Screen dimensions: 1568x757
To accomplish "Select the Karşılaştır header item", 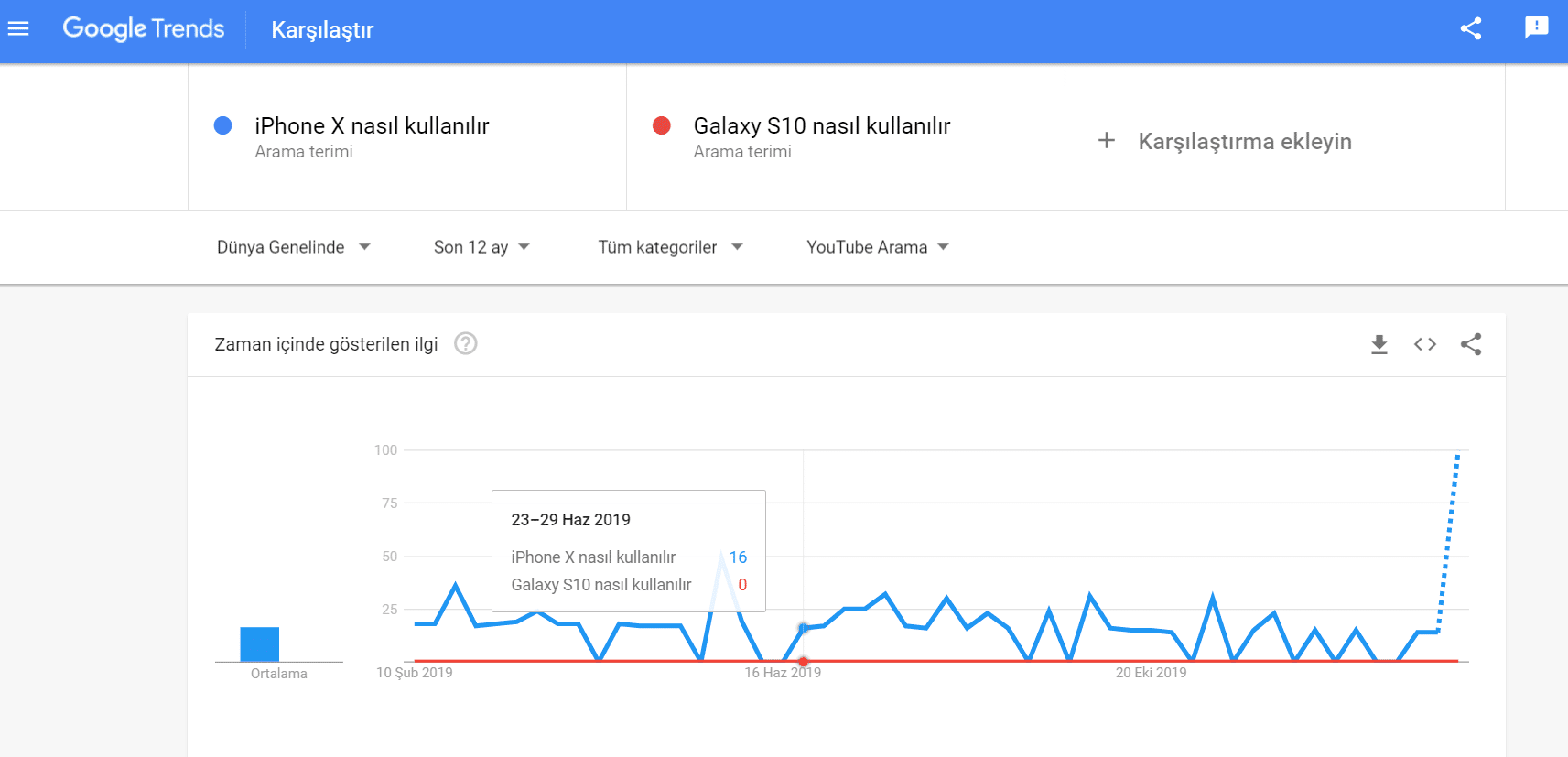I will [x=322, y=30].
